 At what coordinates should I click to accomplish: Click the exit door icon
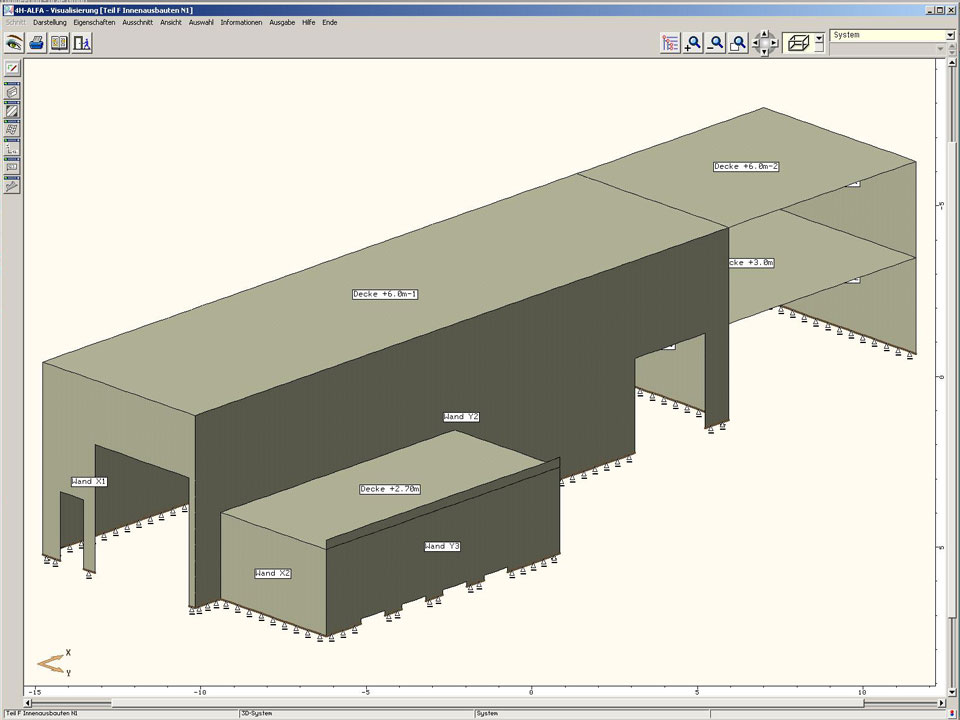[82, 43]
